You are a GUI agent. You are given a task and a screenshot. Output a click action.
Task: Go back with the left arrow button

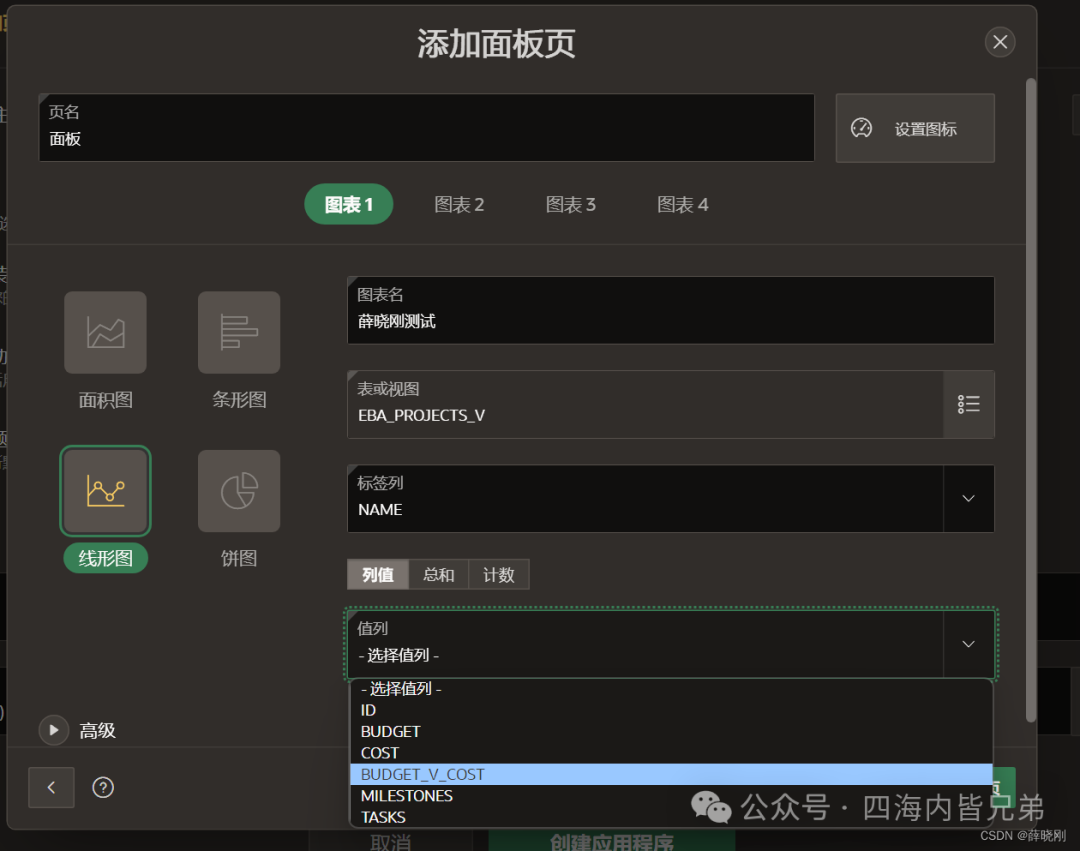coord(51,787)
